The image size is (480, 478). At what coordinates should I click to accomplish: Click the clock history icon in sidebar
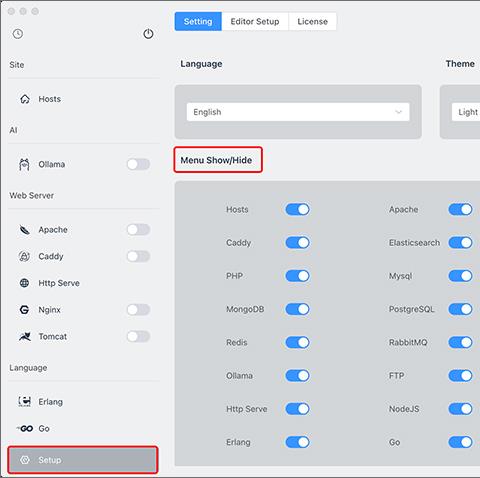pyautogui.click(x=18, y=34)
